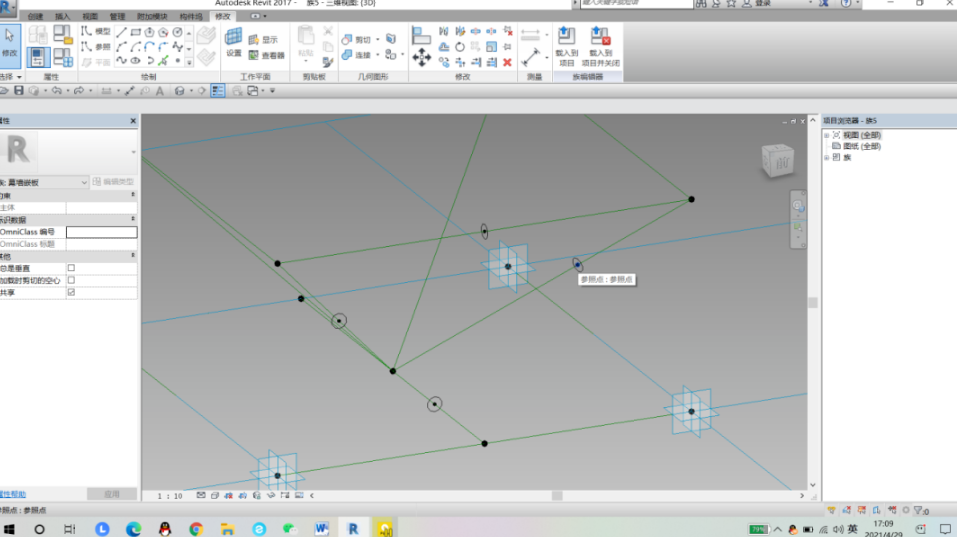The width and height of the screenshot is (957, 537).
Task: Open the 管理 ribbon tab
Action: pos(117,16)
